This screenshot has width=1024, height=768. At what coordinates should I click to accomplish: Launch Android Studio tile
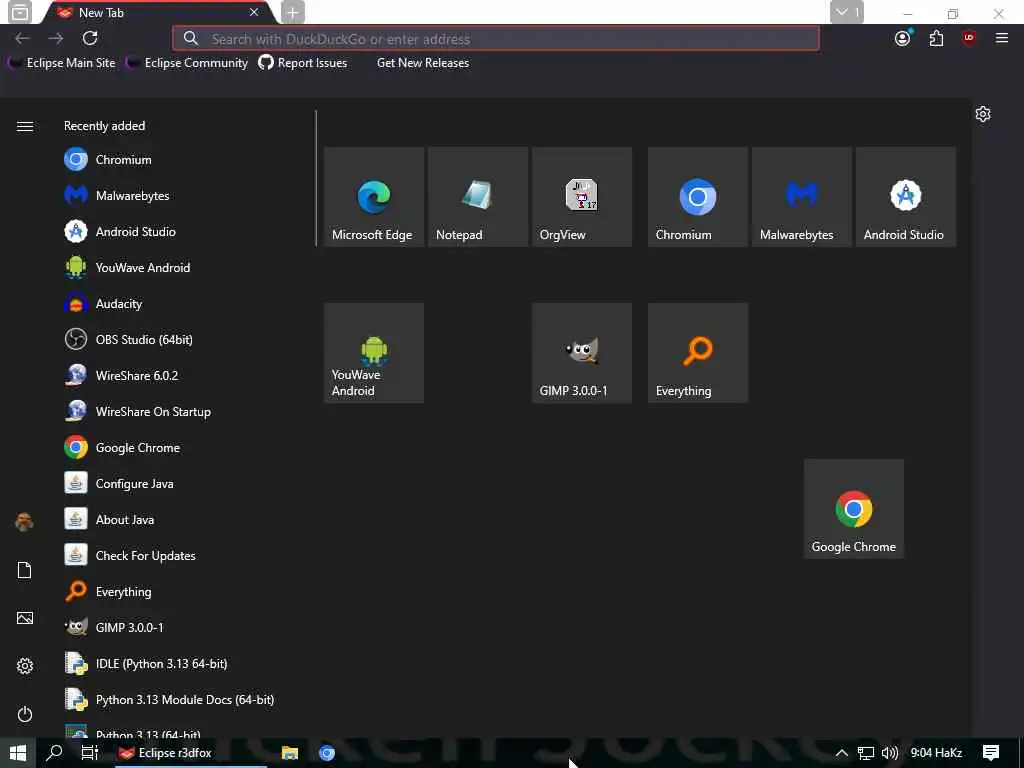pos(905,197)
